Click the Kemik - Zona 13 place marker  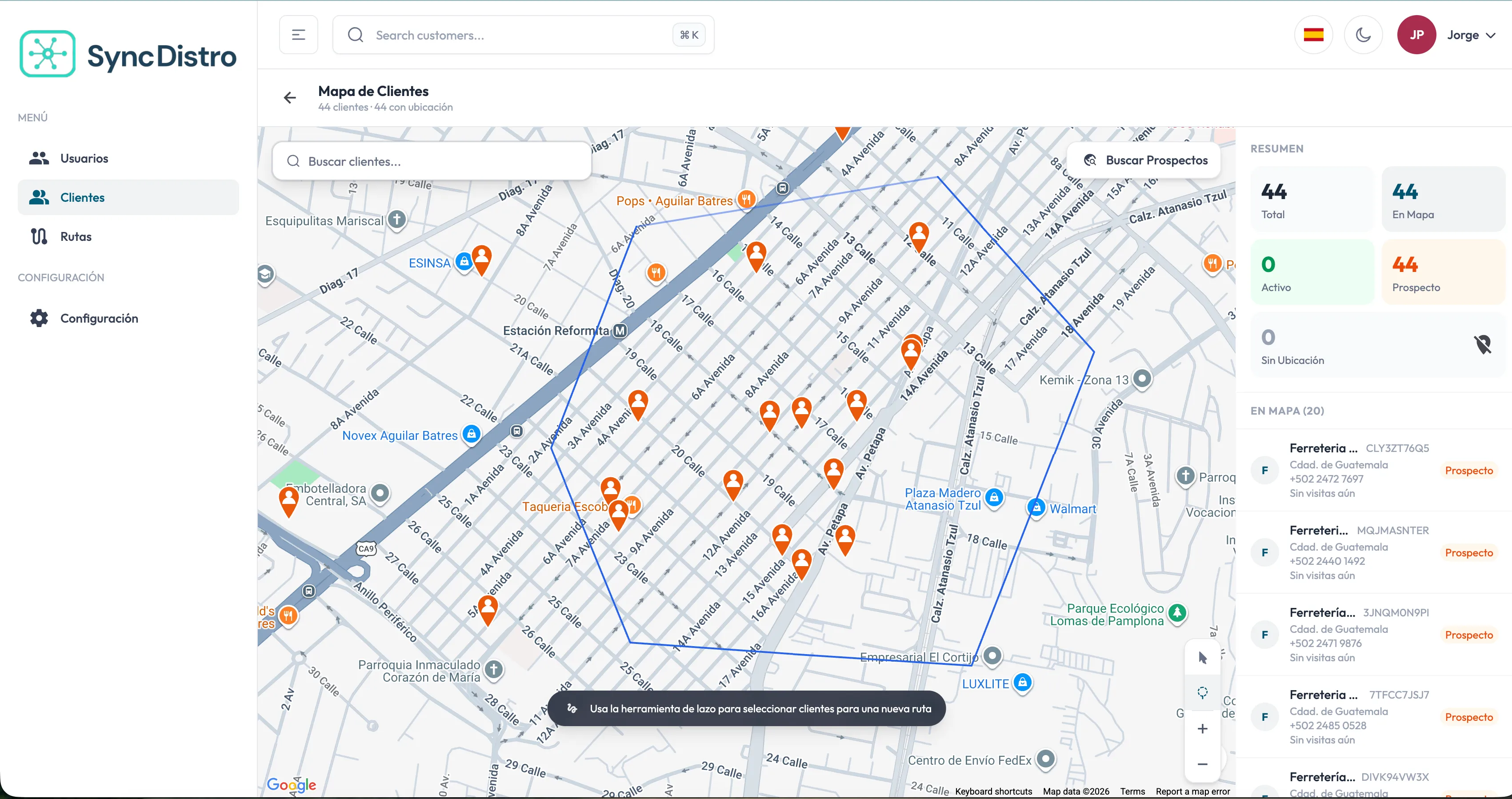click(x=1142, y=379)
